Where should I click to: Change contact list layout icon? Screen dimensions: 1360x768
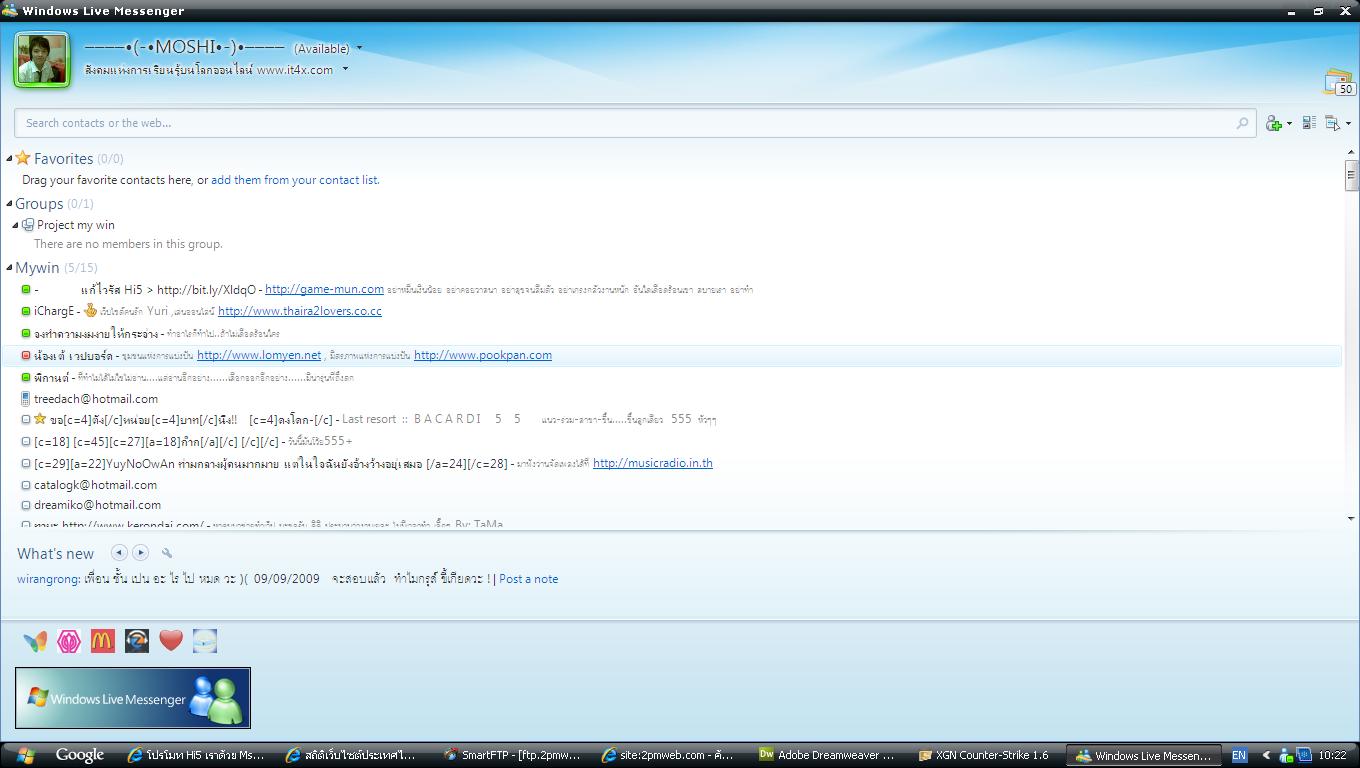1309,123
